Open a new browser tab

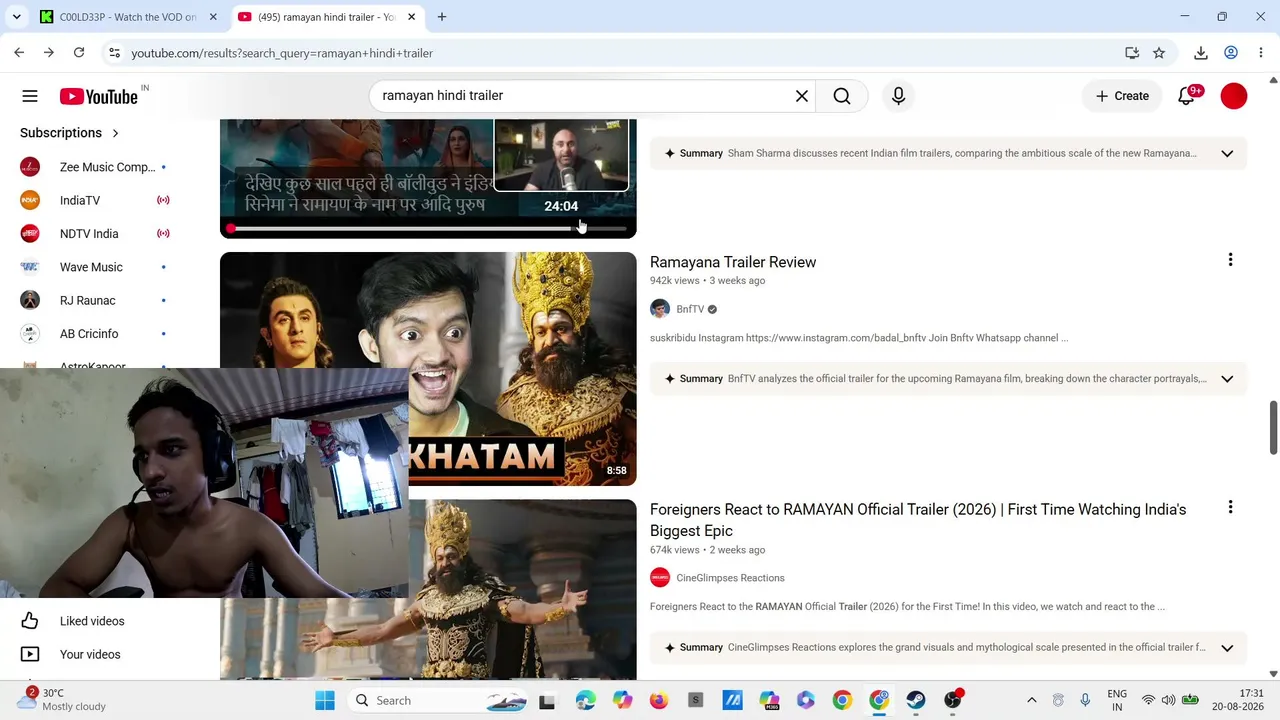(x=442, y=17)
